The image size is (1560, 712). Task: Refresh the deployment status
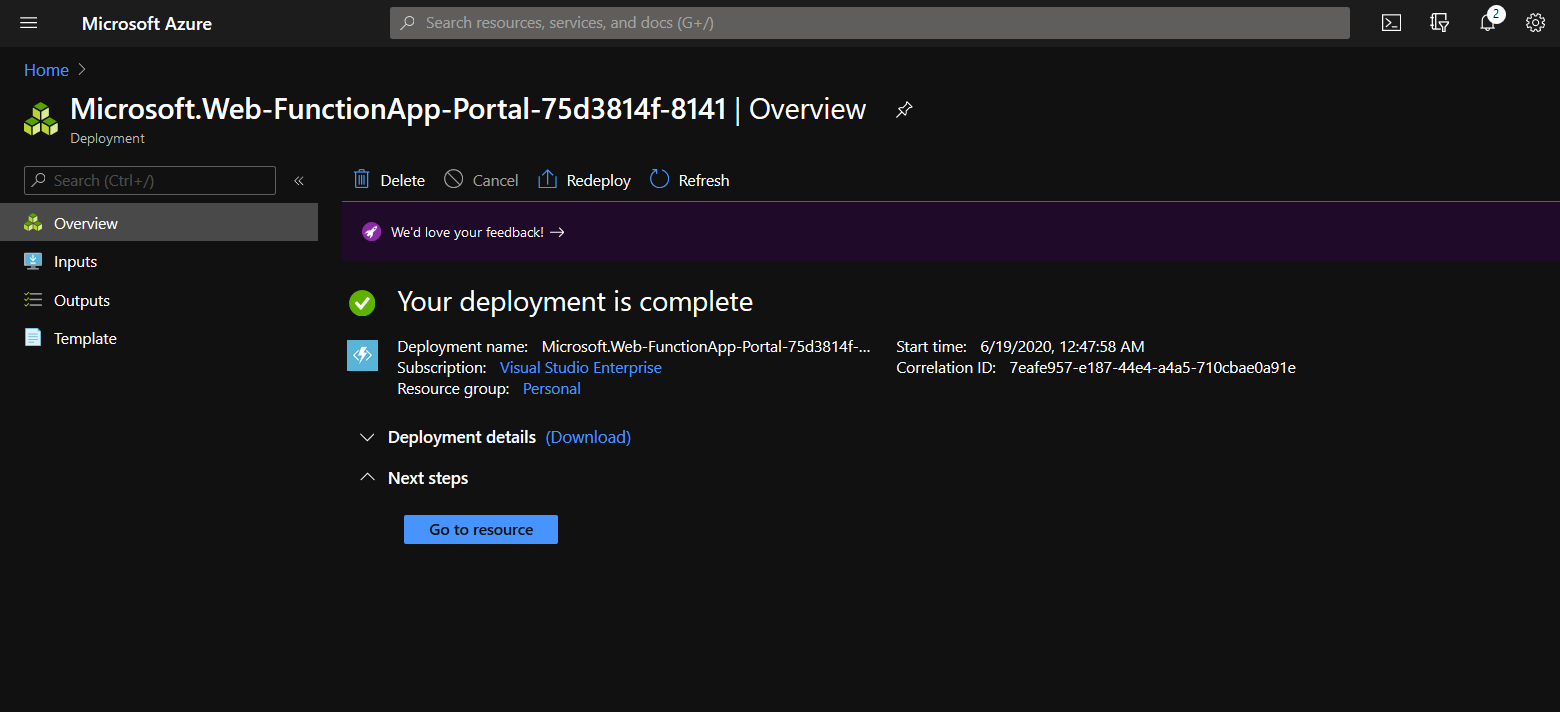[689, 179]
